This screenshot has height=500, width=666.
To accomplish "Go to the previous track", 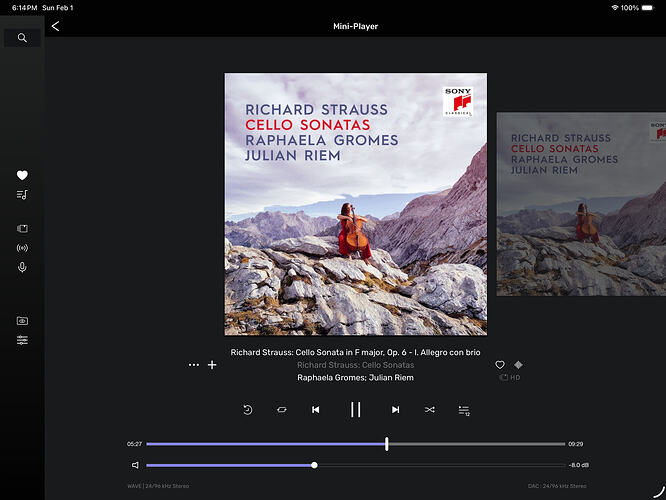I will (x=316, y=410).
